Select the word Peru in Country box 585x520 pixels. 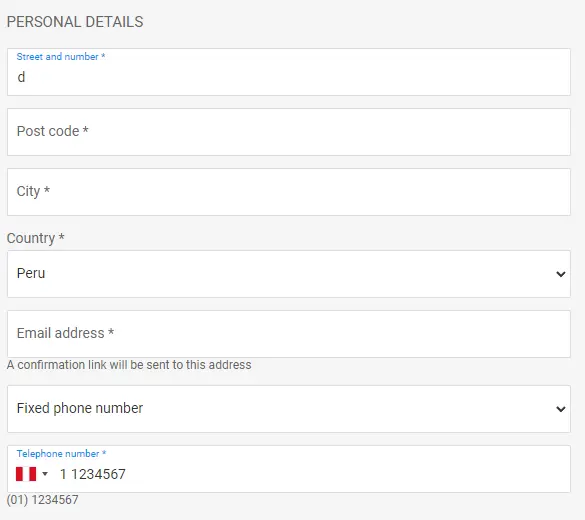click(x=31, y=273)
